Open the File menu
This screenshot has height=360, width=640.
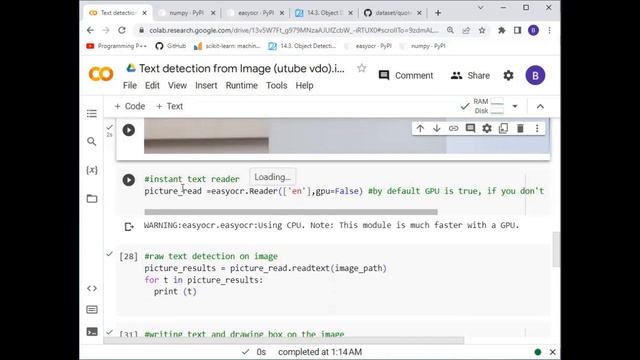[x=130, y=85]
